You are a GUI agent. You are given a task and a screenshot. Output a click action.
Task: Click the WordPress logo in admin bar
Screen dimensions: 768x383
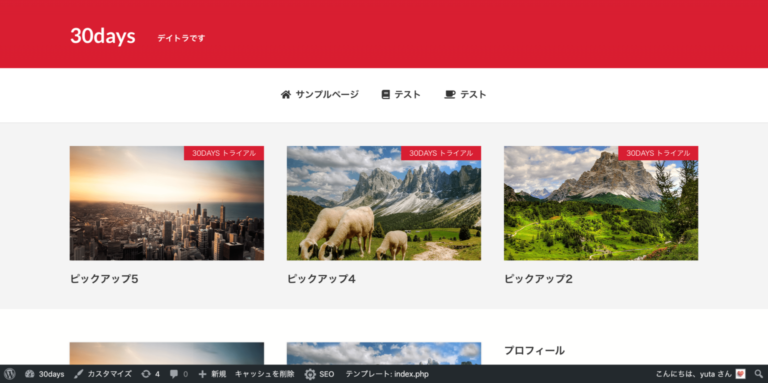(x=9, y=374)
